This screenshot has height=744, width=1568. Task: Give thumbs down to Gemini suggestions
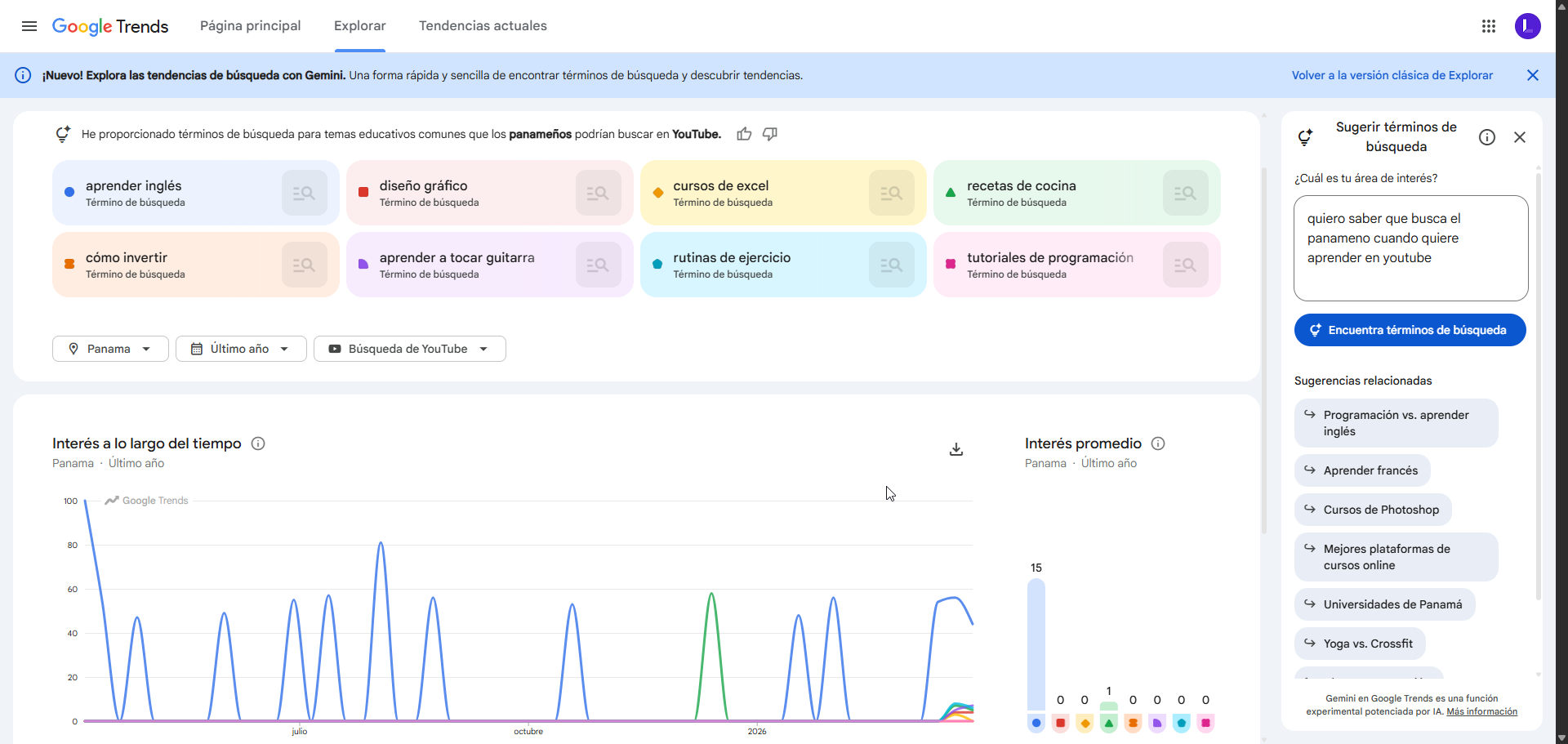point(769,134)
